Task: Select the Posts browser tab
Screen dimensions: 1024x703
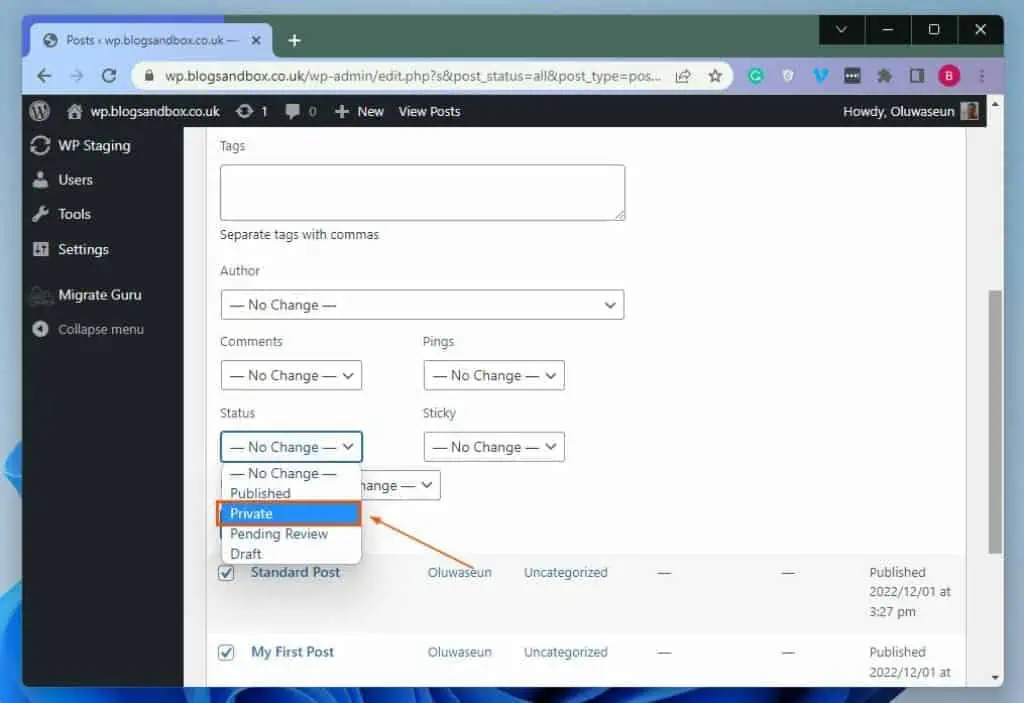Action: pos(152,41)
